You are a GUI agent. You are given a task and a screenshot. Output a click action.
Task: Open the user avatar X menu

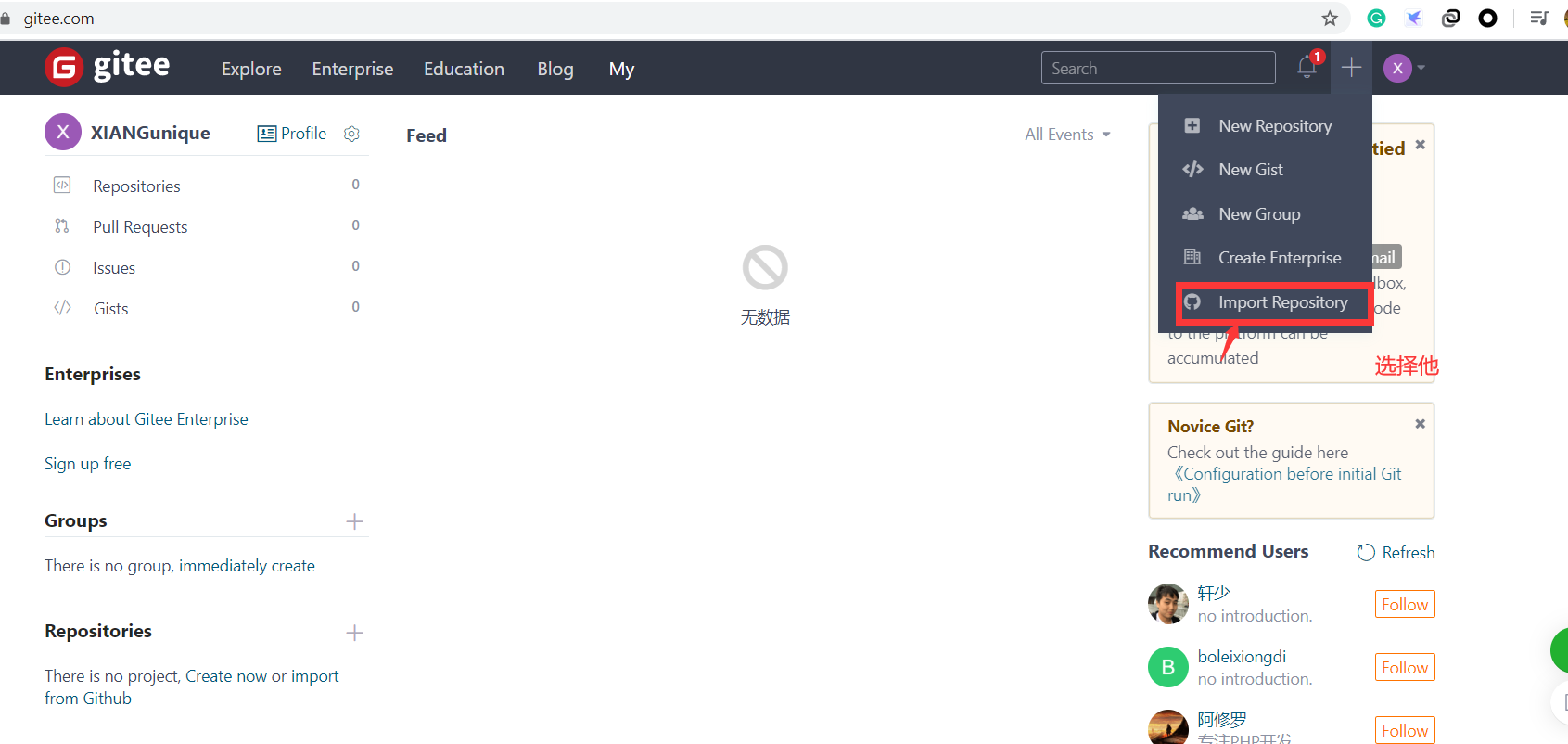tap(1404, 68)
